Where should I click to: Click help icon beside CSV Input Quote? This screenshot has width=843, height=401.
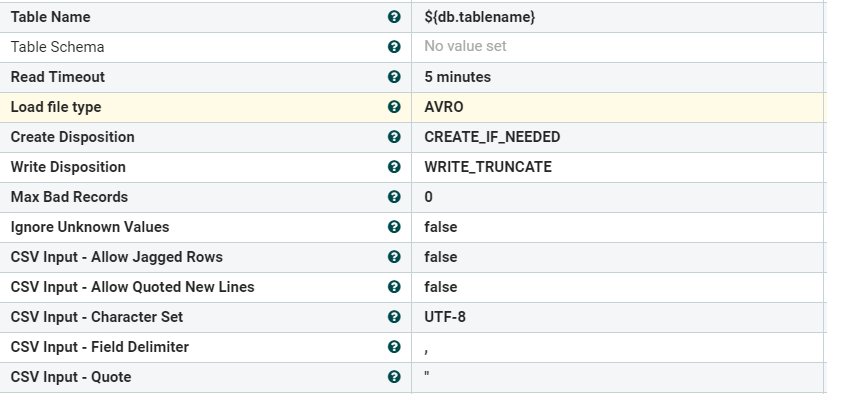coord(394,377)
